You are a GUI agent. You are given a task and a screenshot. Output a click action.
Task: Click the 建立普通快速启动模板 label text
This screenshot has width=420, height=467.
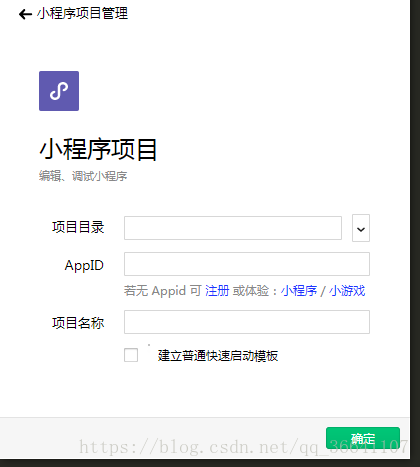pos(218,356)
